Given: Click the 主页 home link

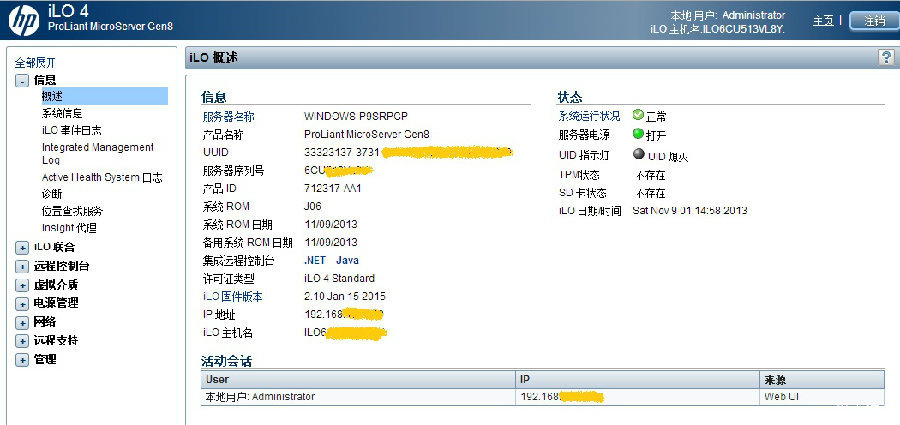Looking at the screenshot, I should (x=823, y=21).
